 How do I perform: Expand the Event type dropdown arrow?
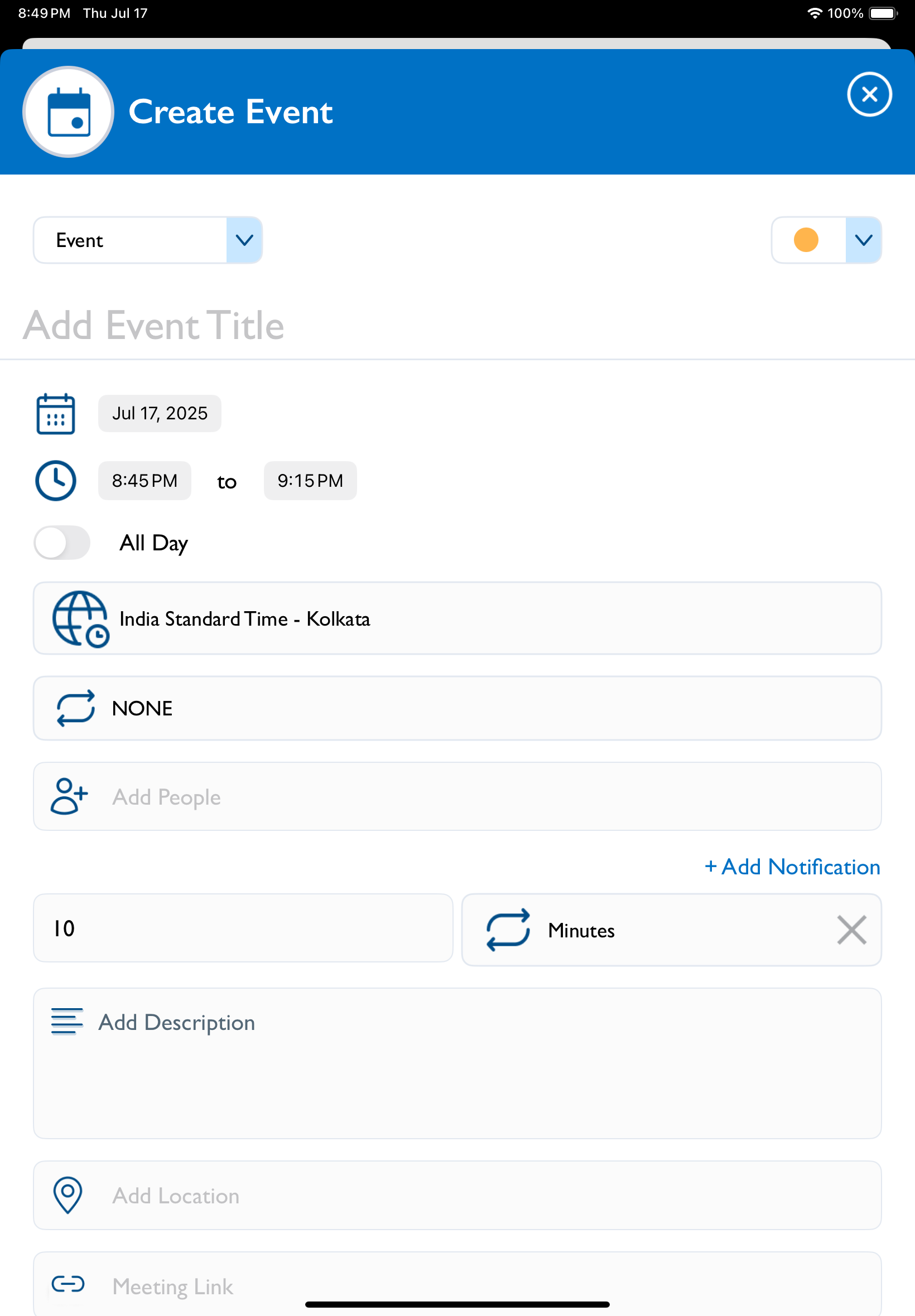tap(245, 240)
